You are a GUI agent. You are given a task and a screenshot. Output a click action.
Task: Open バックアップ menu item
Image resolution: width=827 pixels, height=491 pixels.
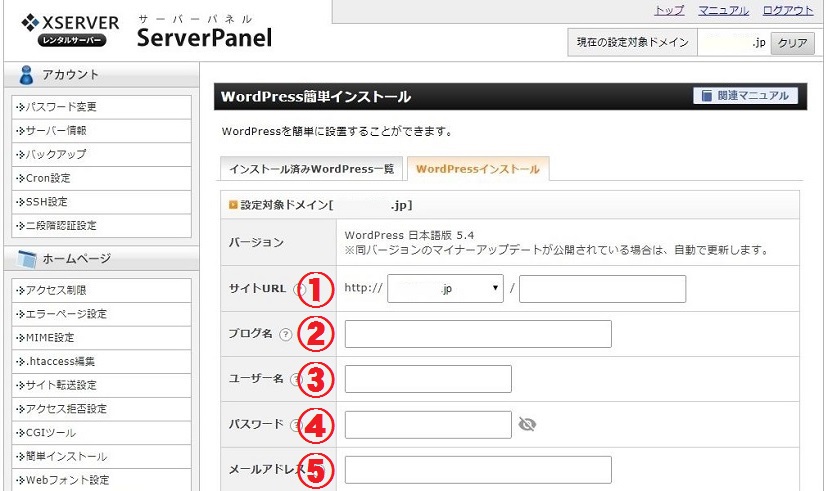tap(101, 155)
